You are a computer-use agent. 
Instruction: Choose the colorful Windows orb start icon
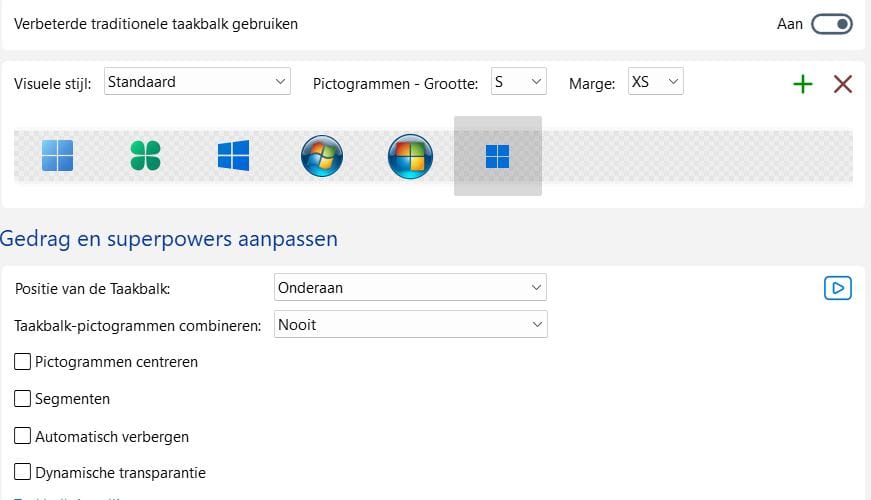tap(410, 156)
